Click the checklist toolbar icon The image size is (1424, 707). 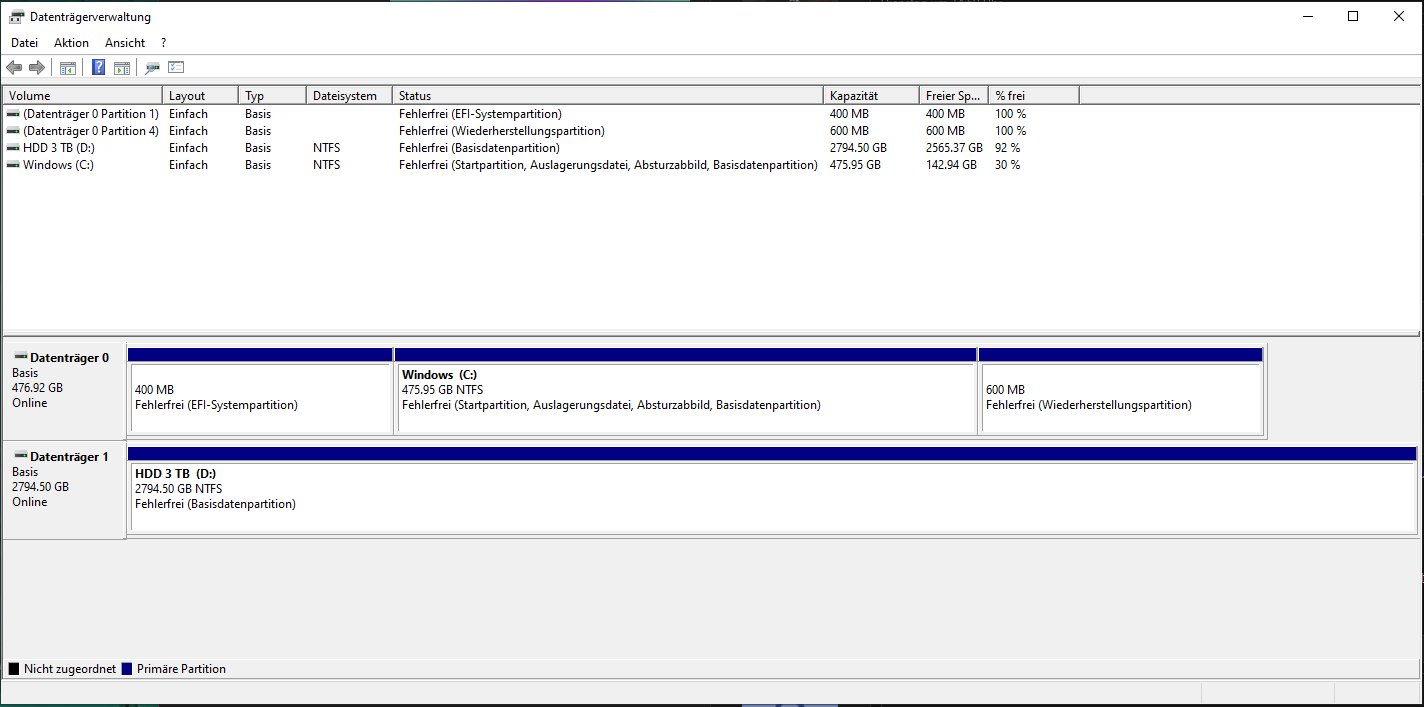pos(175,67)
